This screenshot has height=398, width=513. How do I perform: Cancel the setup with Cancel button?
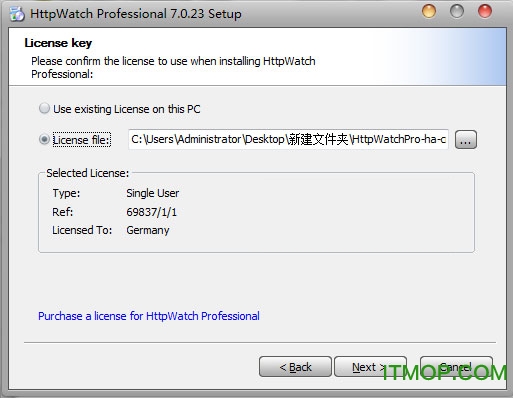coord(456,367)
